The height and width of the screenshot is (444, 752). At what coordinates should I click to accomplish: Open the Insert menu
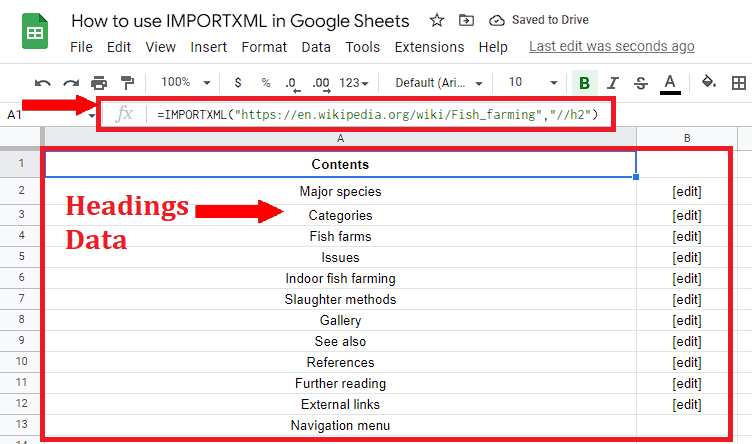point(208,47)
